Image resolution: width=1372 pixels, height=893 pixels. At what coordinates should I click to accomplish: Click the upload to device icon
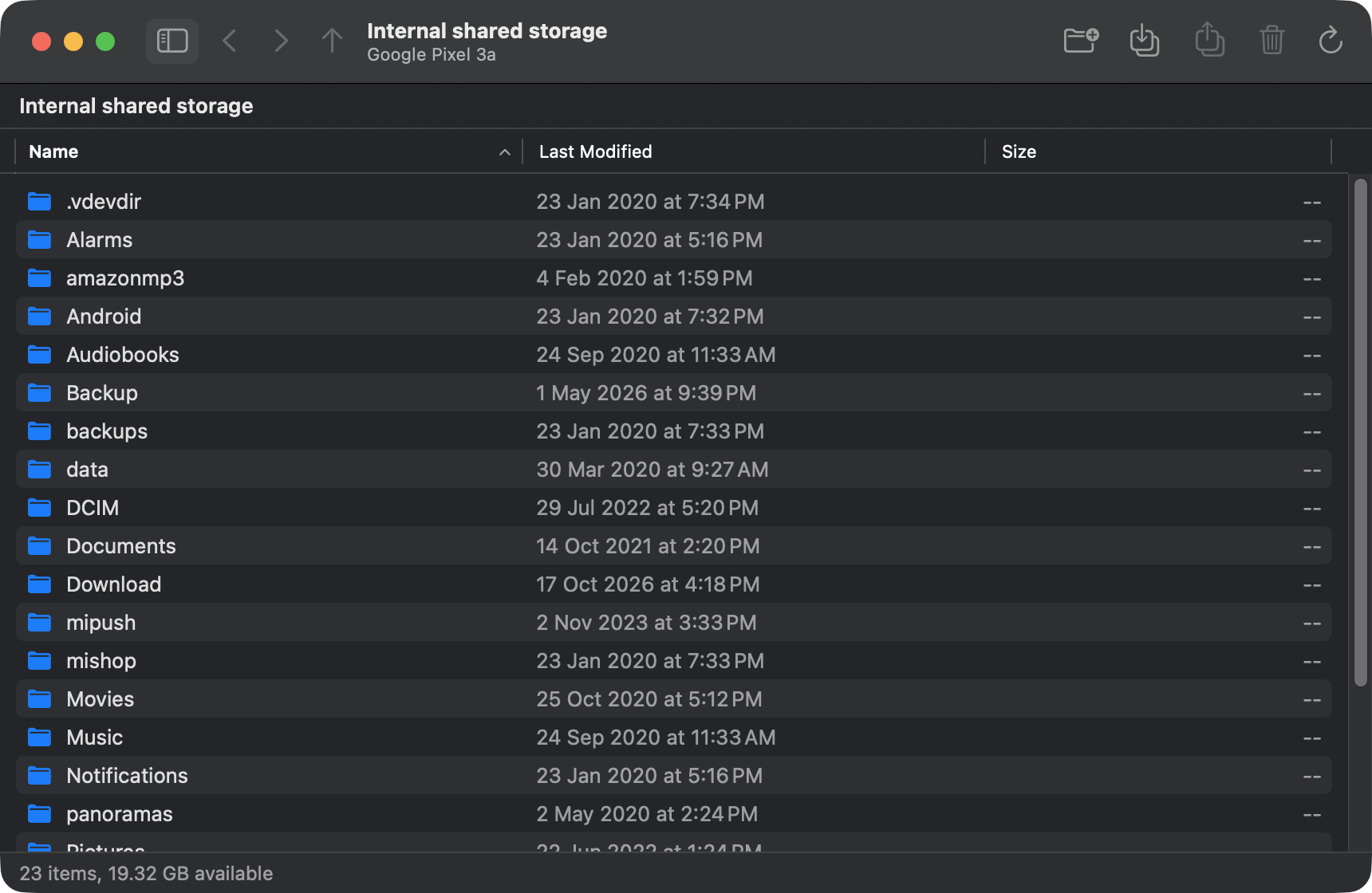tap(1209, 40)
